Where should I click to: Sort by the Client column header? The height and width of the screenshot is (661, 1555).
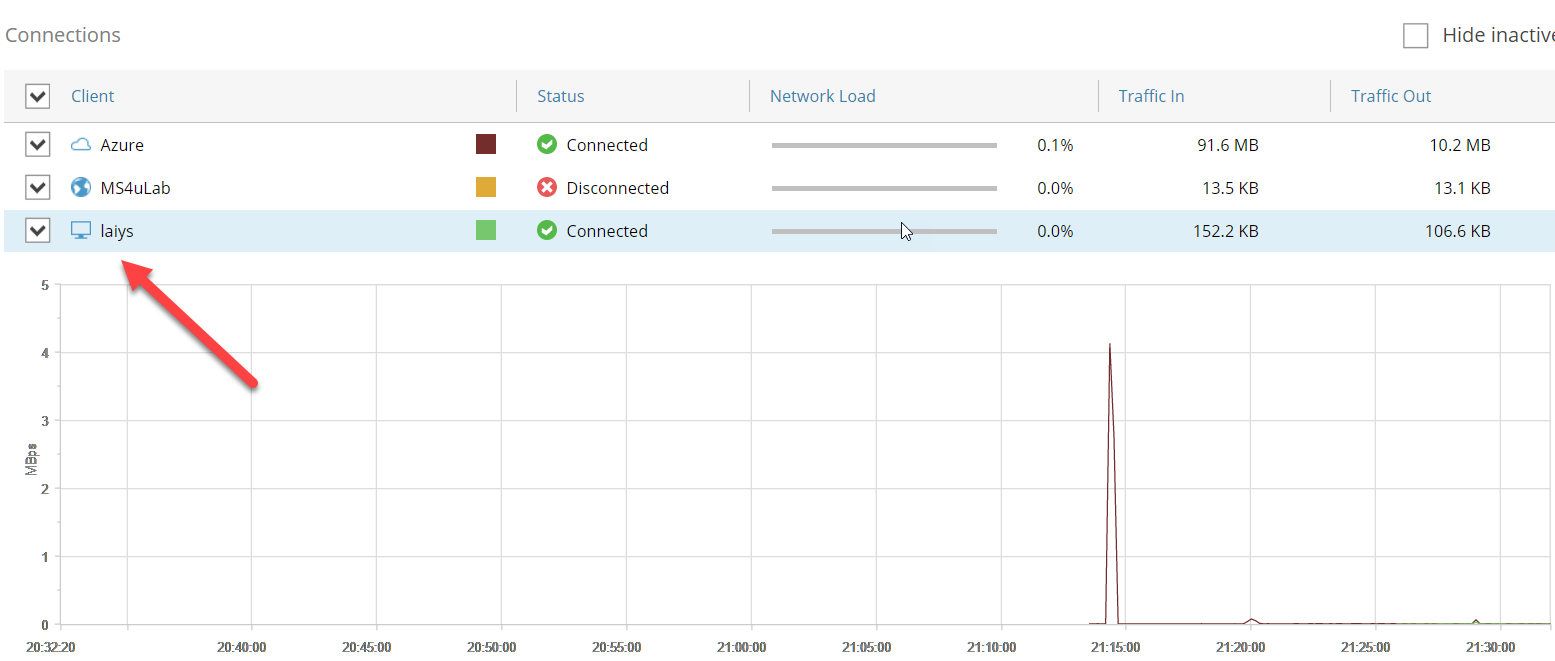[93, 96]
